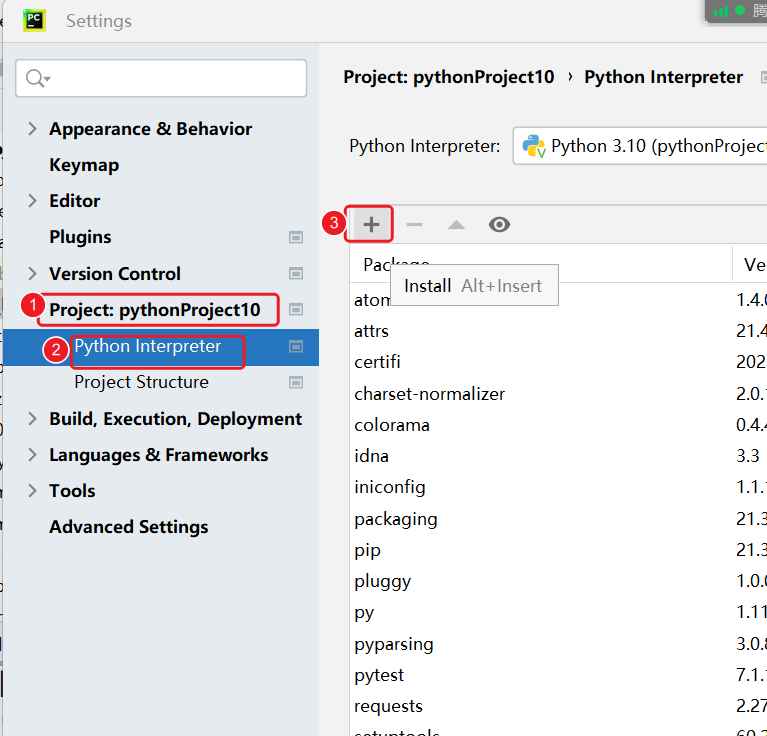Click Settings window title text
Viewport: 767px width, 736px height.
pyautogui.click(x=99, y=21)
